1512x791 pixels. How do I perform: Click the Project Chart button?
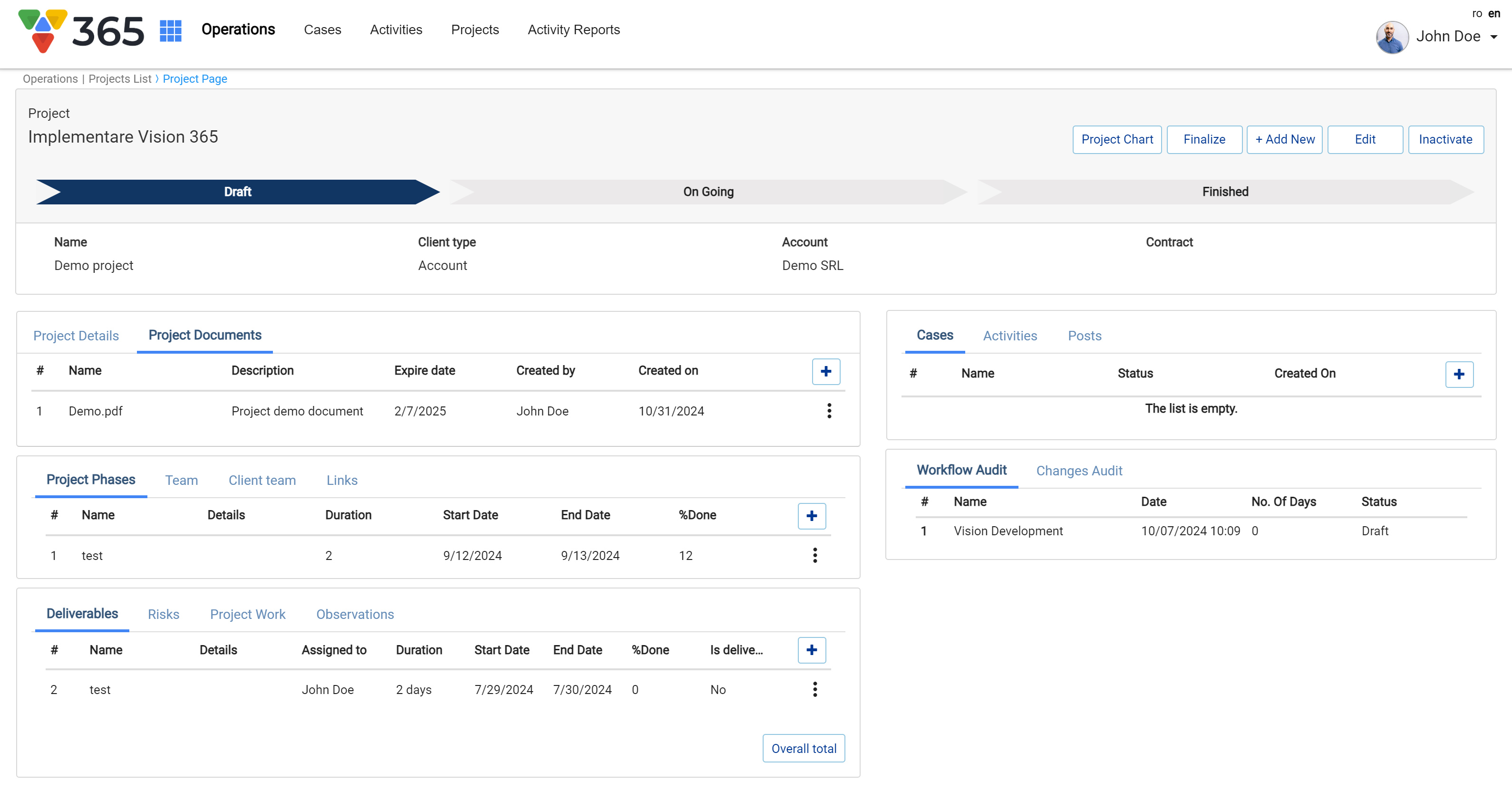(x=1116, y=140)
